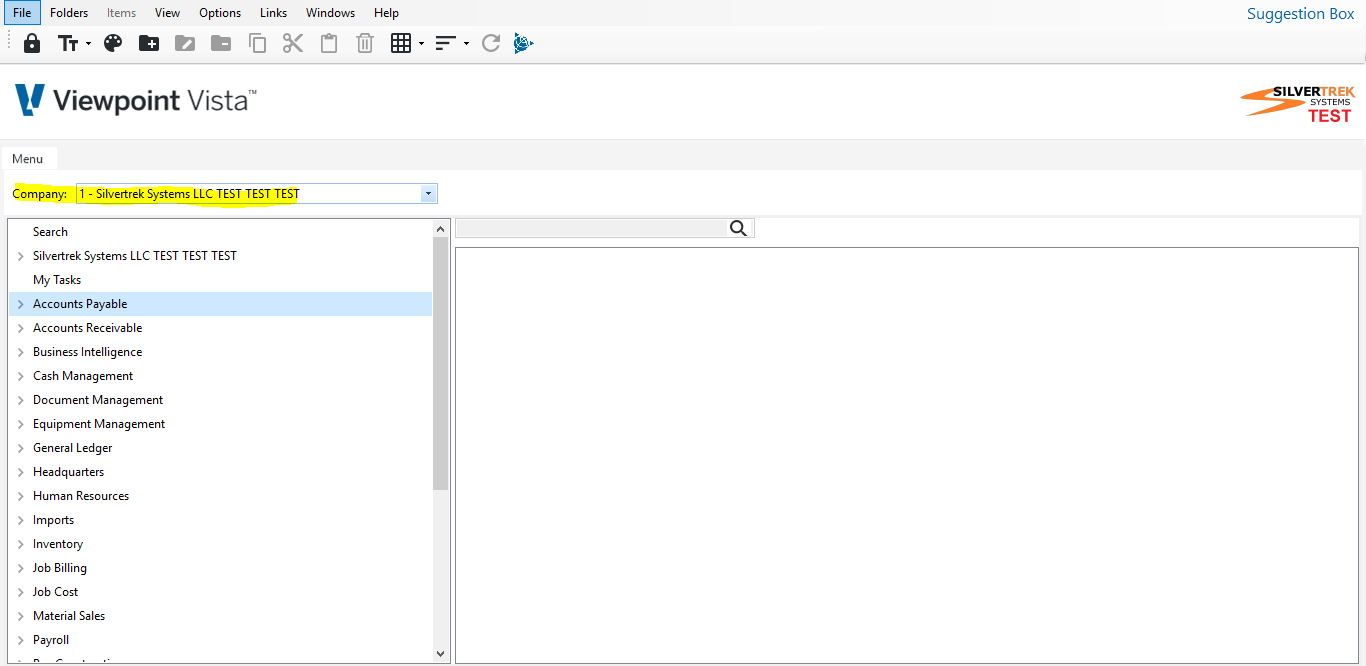
Task: Click the blue globe icon in toolbar
Action: pos(524,43)
